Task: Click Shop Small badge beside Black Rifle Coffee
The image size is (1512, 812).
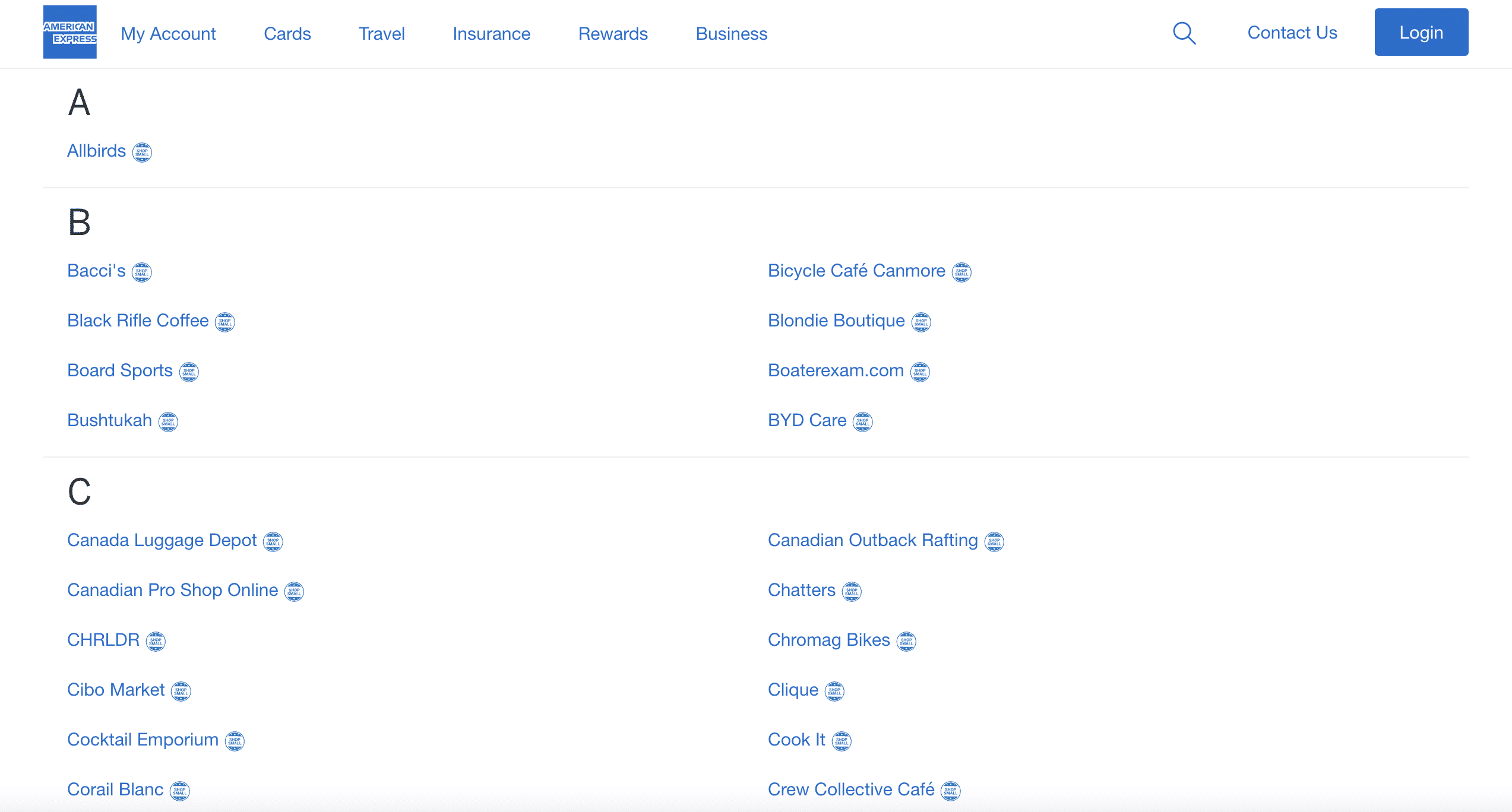Action: pyautogui.click(x=225, y=322)
